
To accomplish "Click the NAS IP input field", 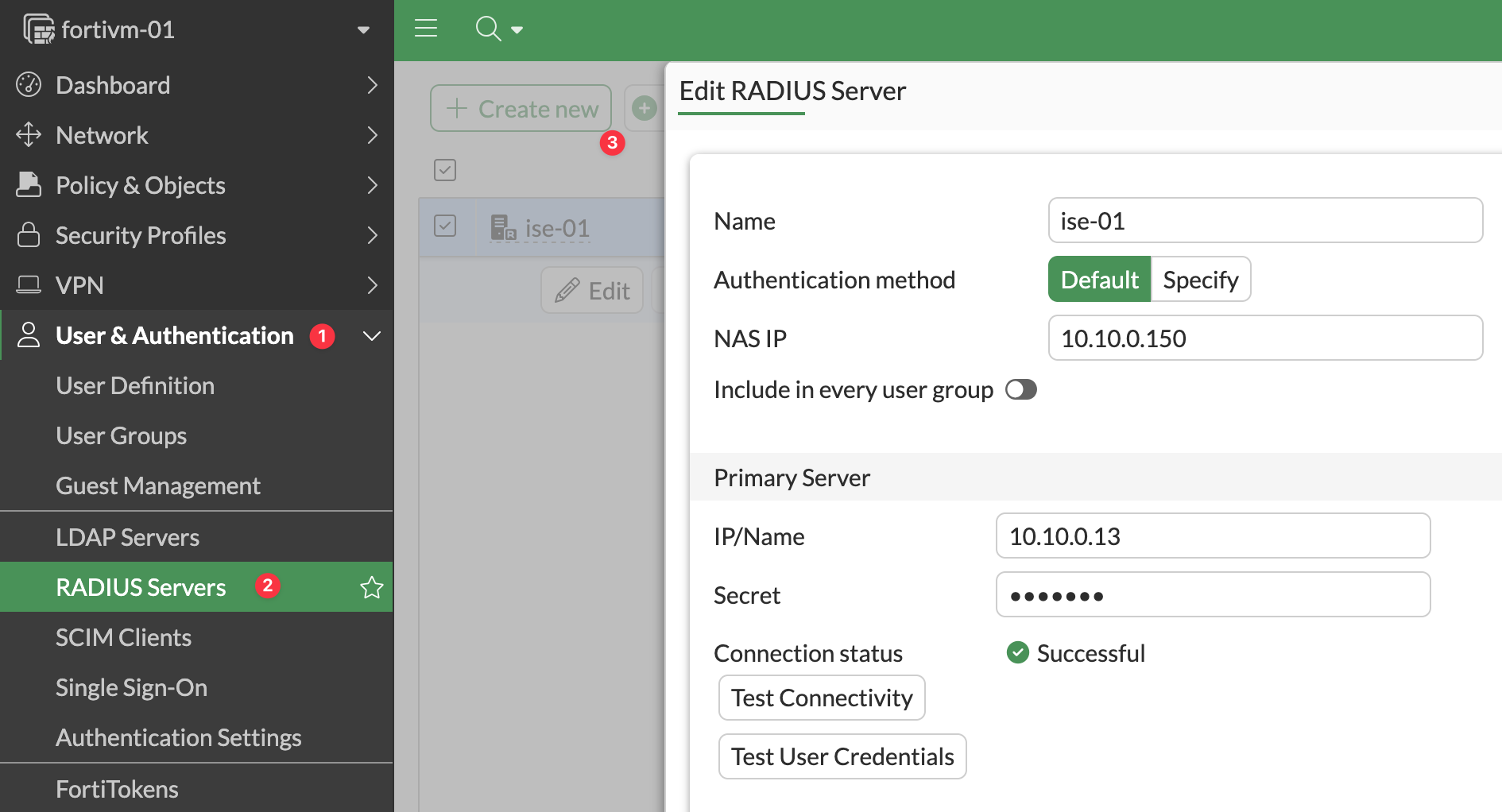I will [1264, 338].
